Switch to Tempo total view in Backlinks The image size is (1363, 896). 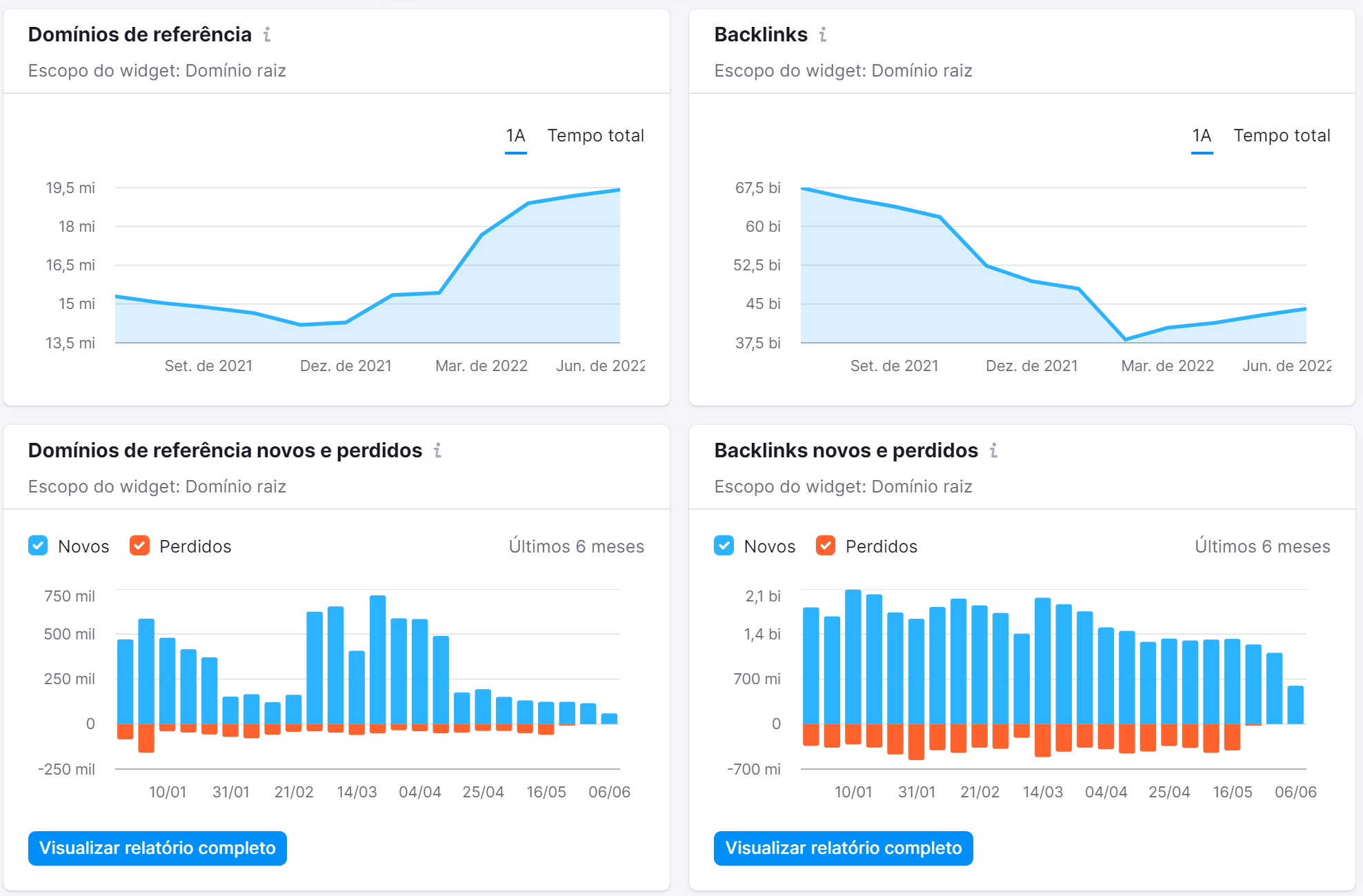pos(1282,135)
